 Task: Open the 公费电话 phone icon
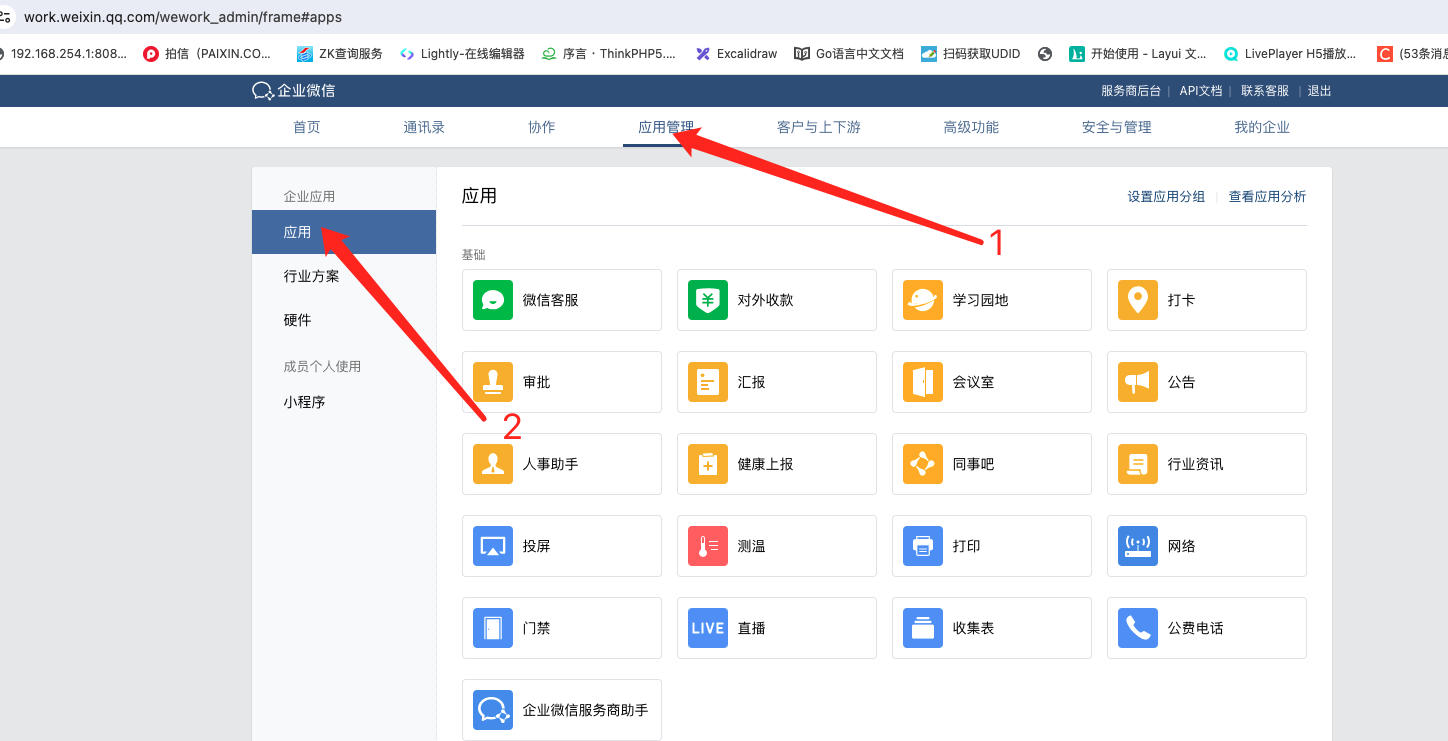[1137, 628]
